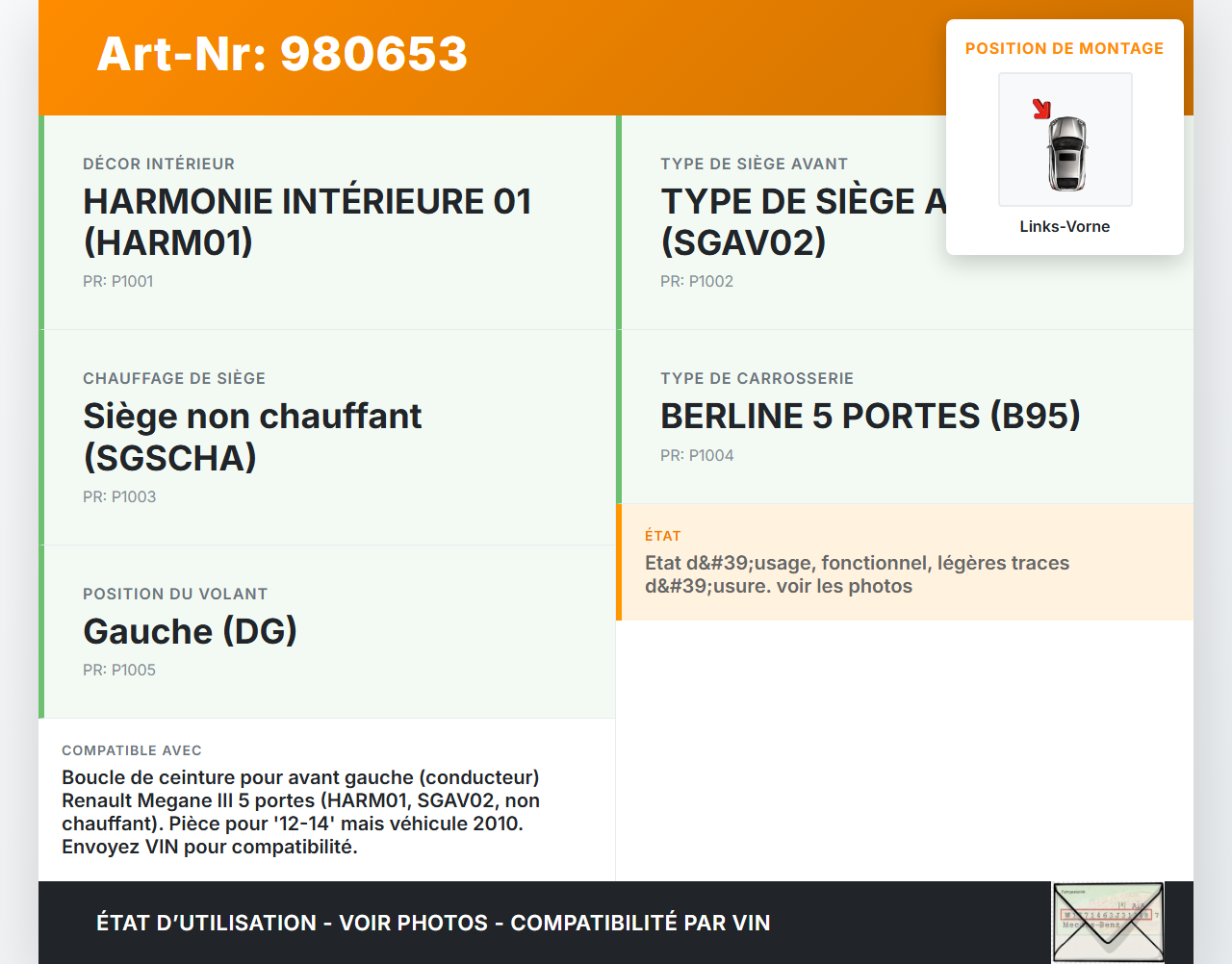Open the VIN envelope icon in the footer
This screenshot has height=964, width=1232.
pos(1108,922)
